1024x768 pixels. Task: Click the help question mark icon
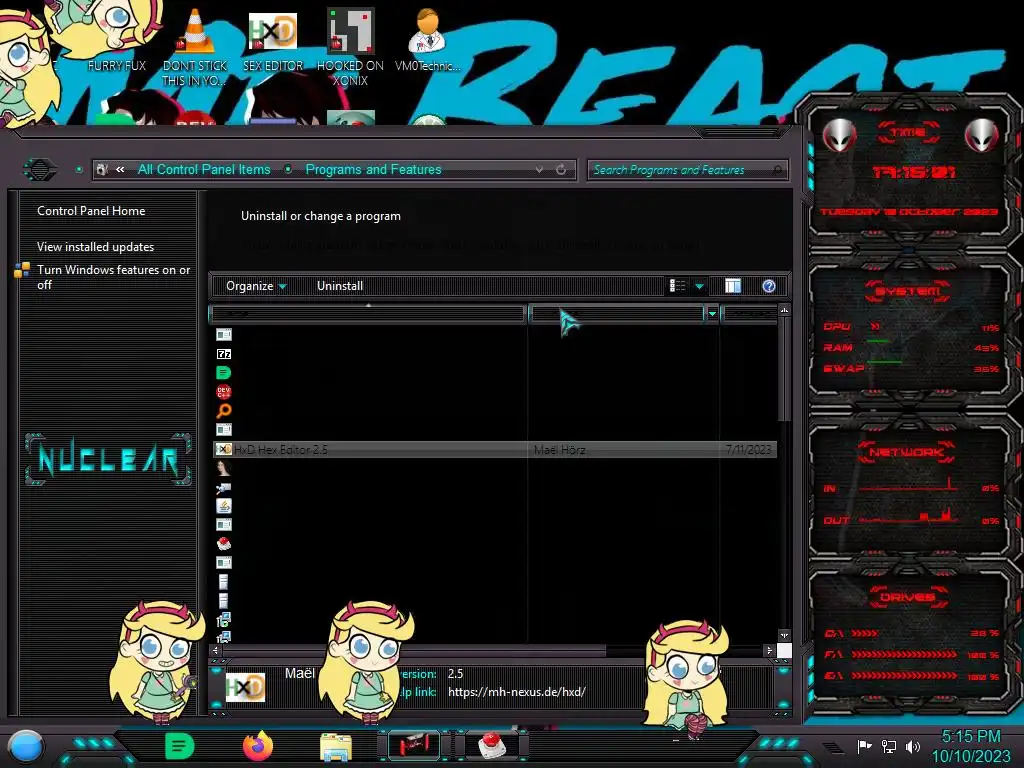(x=769, y=286)
